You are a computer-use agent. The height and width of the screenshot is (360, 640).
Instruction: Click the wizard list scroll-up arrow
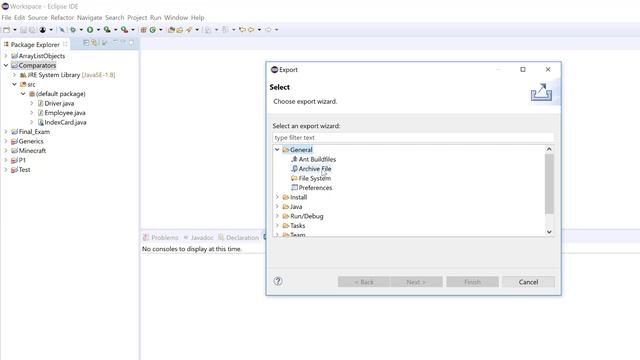click(549, 149)
